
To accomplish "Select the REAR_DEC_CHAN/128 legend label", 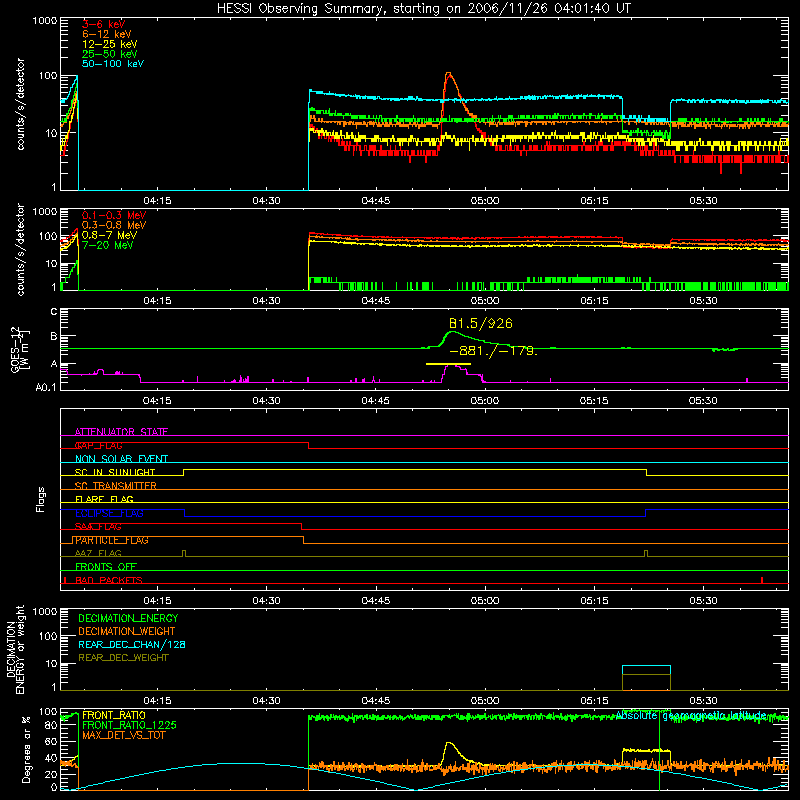I will (x=132, y=644).
